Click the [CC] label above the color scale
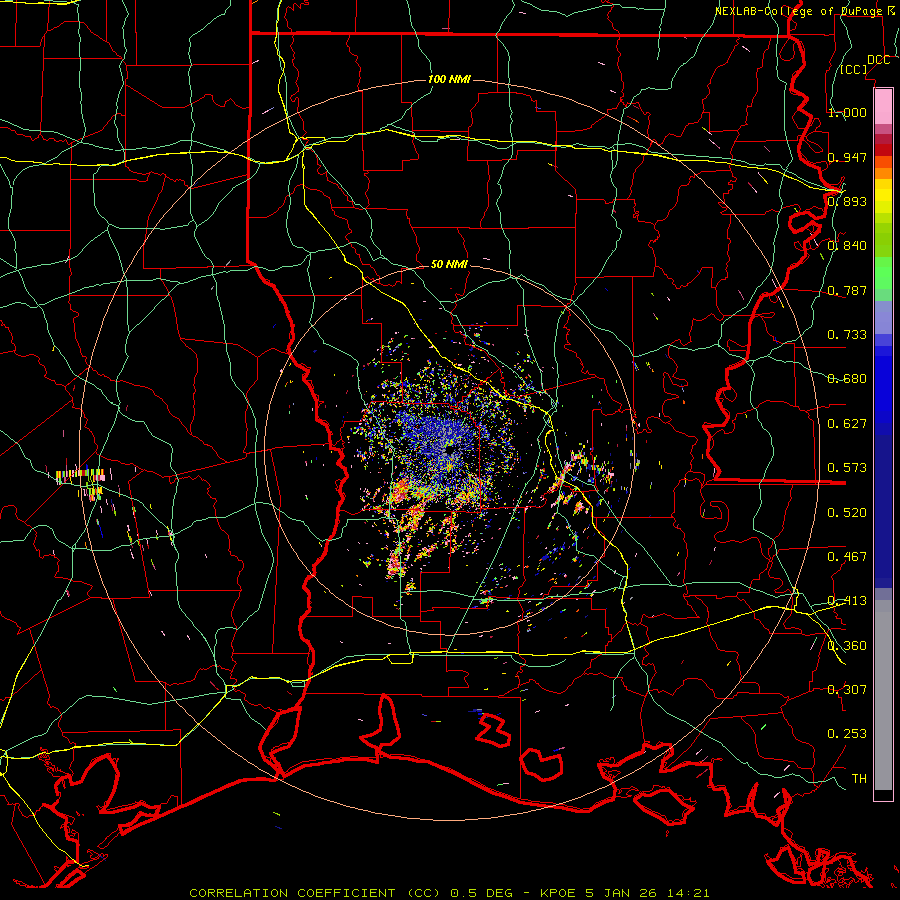Image resolution: width=900 pixels, height=900 pixels. (854, 69)
